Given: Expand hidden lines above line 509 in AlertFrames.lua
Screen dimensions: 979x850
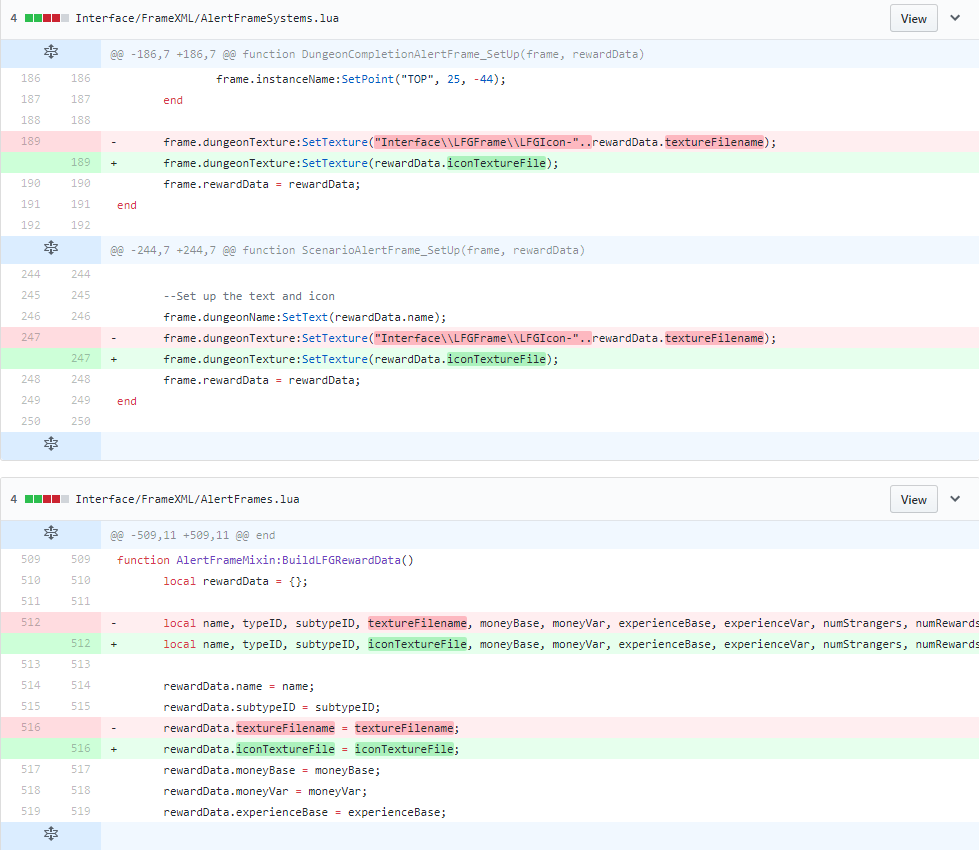Looking at the screenshot, I should pos(51,533).
